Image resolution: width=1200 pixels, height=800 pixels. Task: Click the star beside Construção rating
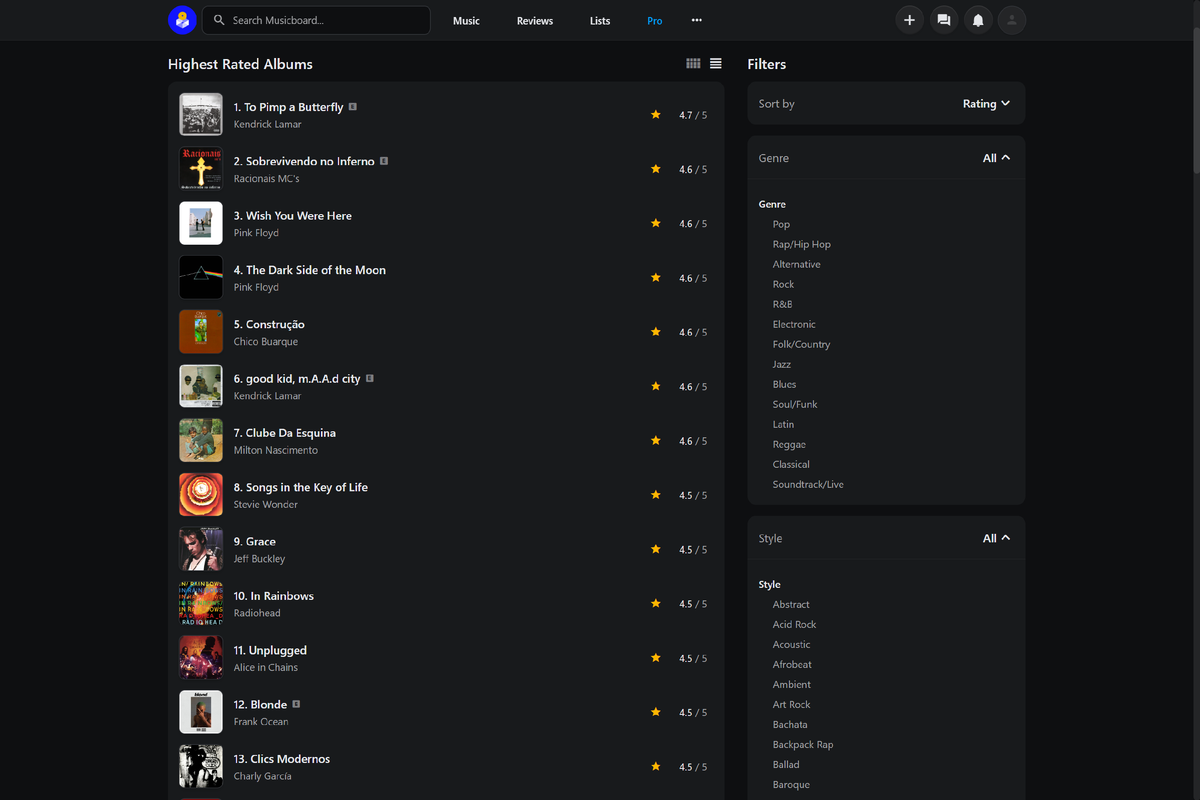pos(656,332)
